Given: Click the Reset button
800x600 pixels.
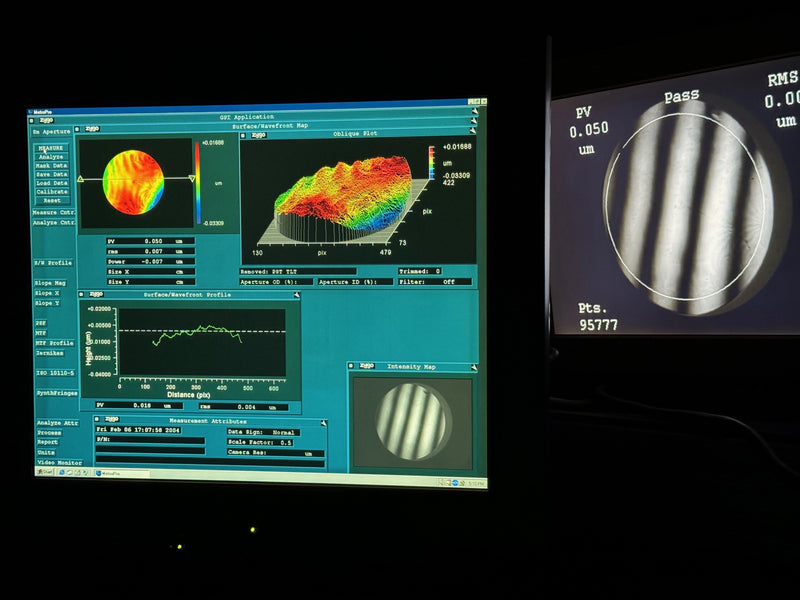Looking at the screenshot, I should pyautogui.click(x=51, y=200).
